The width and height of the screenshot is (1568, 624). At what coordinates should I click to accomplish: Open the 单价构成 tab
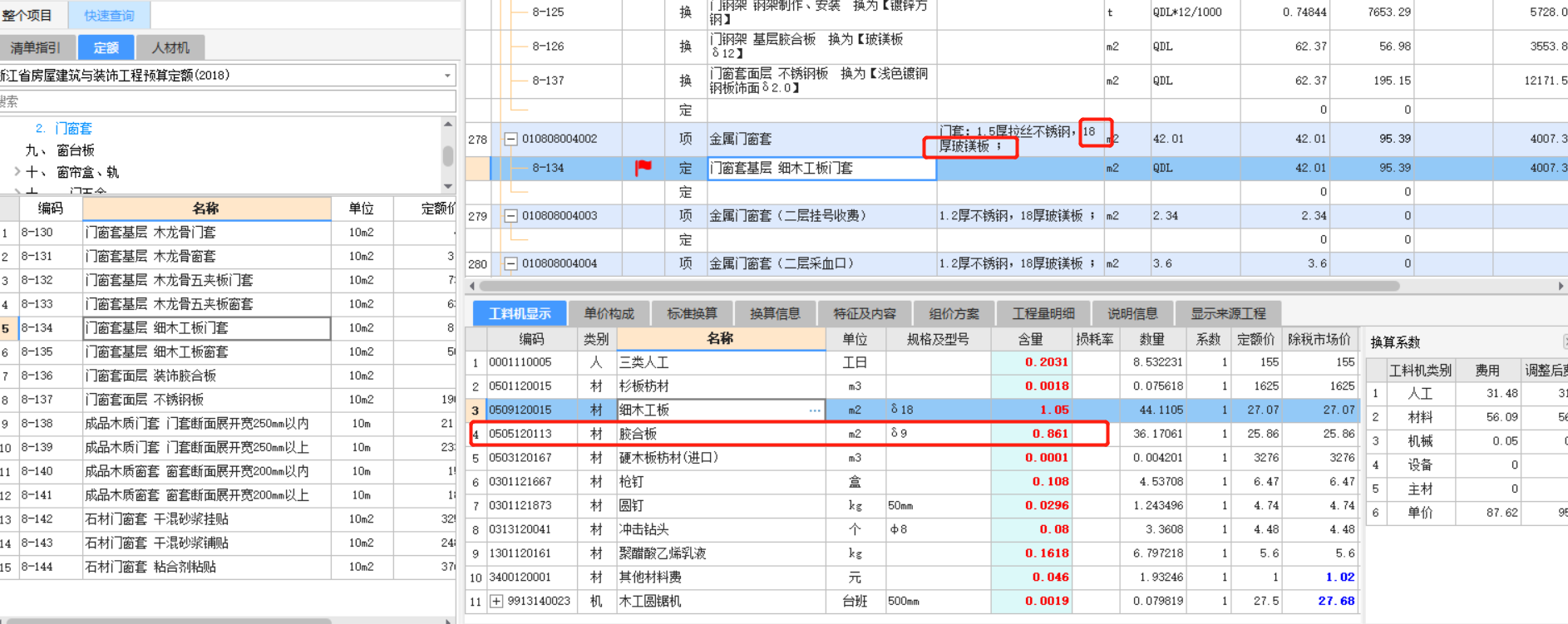[x=609, y=313]
